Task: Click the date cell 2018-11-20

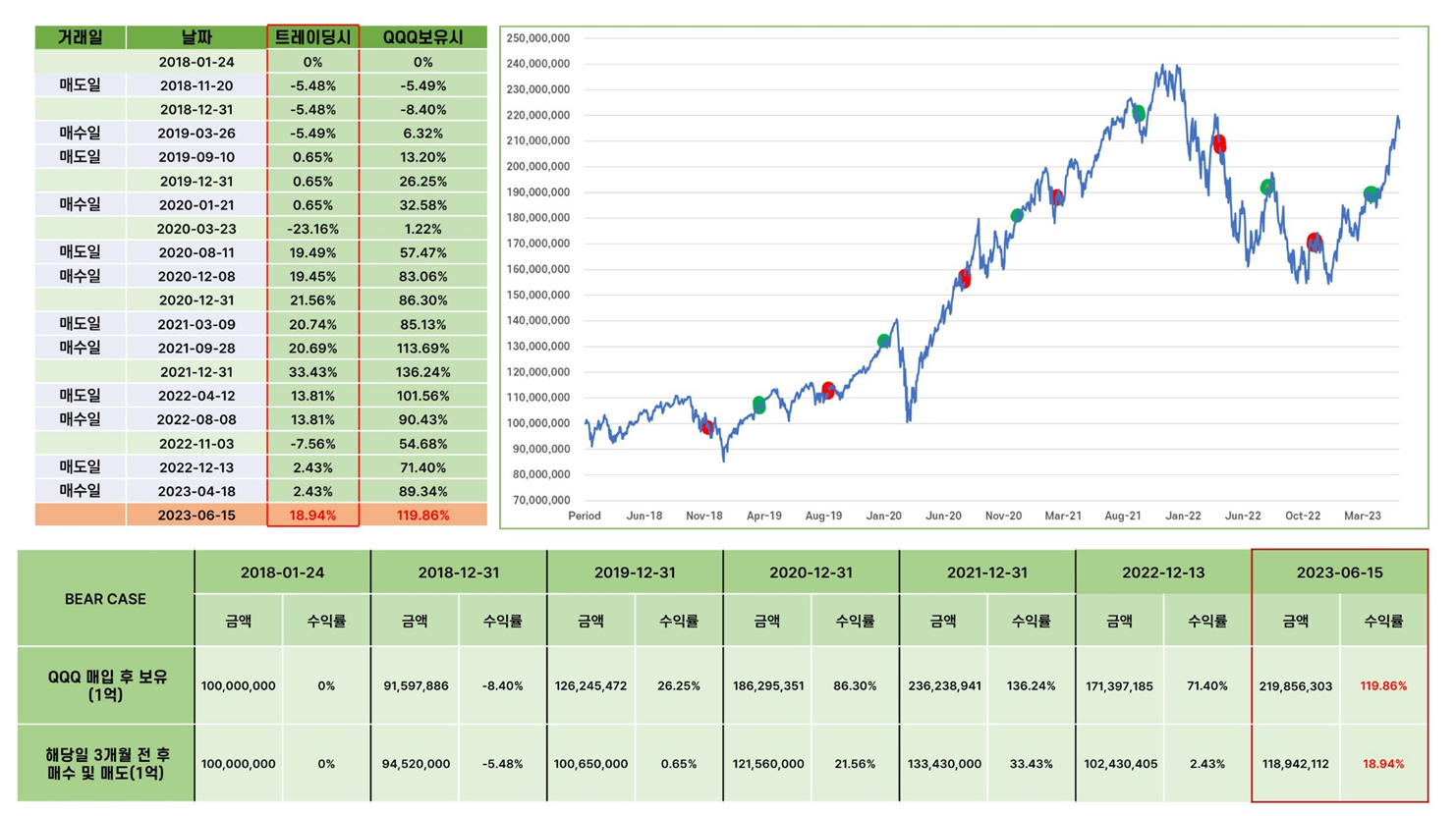Action: point(196,85)
